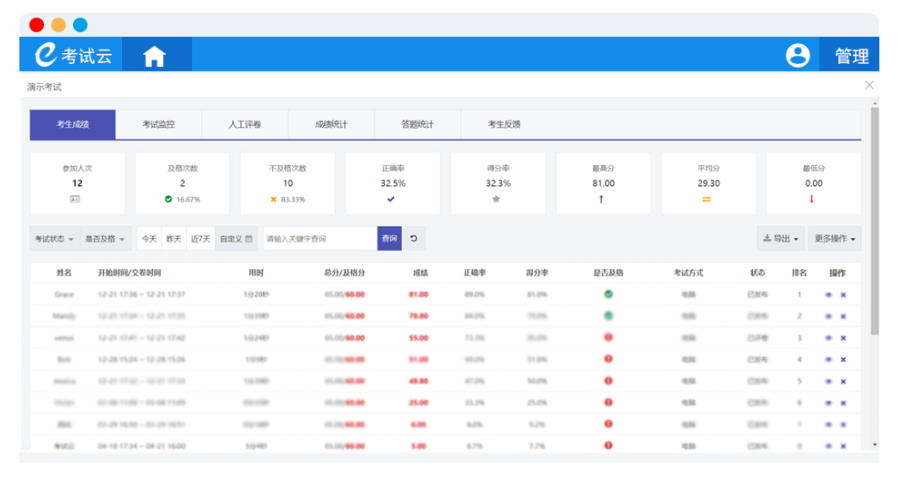Click delete X icon in Bob's row
This screenshot has height=486, width=899.
pyautogui.click(x=843, y=359)
